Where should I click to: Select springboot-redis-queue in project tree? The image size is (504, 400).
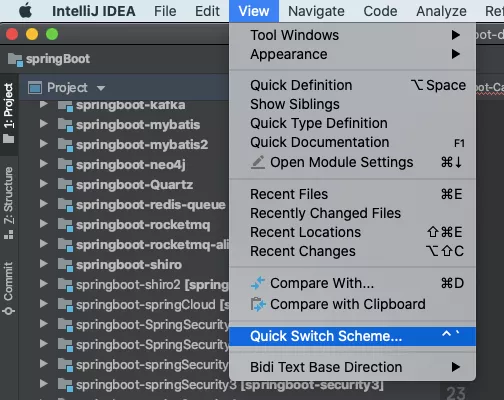[151, 205]
